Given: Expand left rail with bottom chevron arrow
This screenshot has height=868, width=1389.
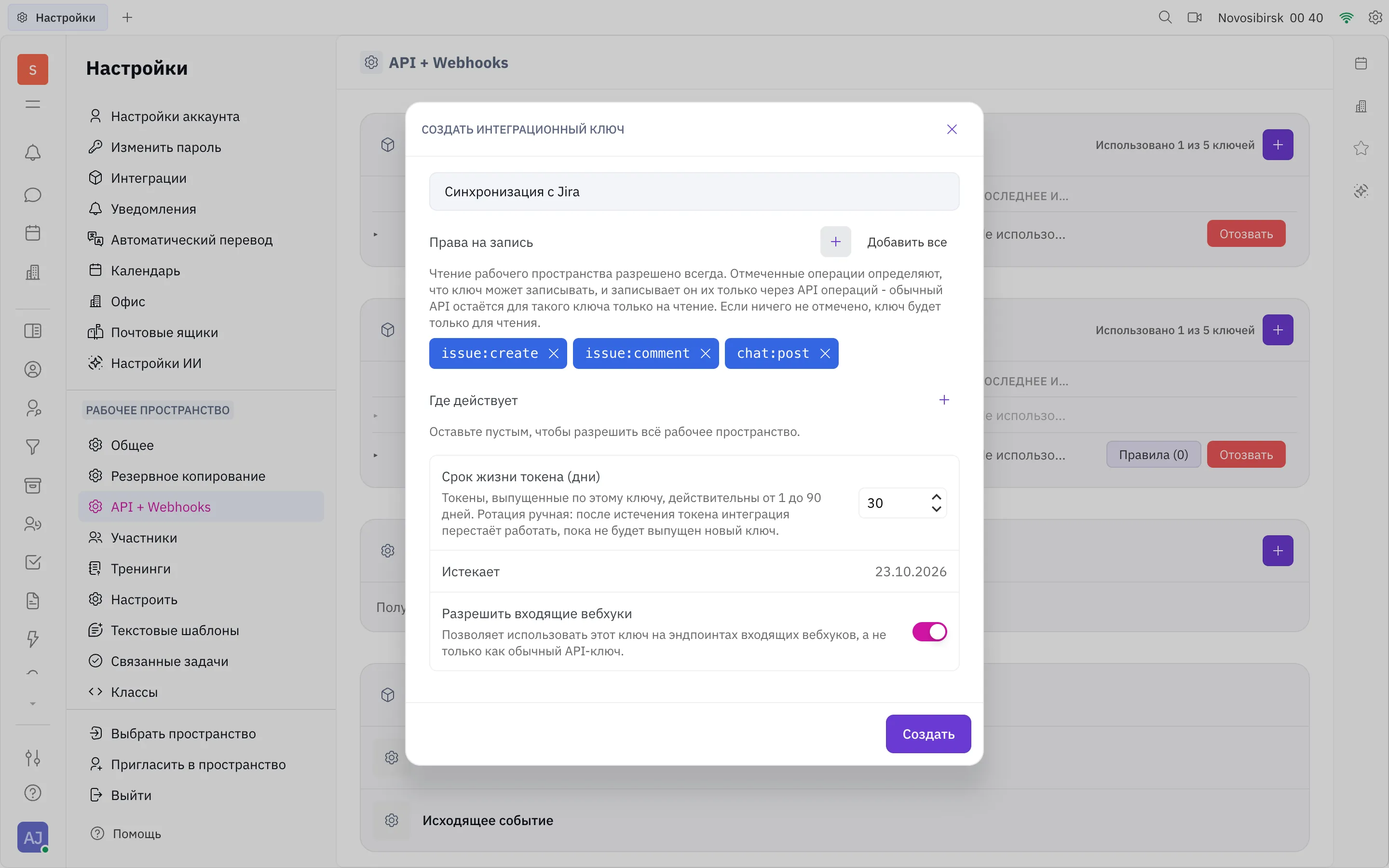Looking at the screenshot, I should click(x=33, y=703).
